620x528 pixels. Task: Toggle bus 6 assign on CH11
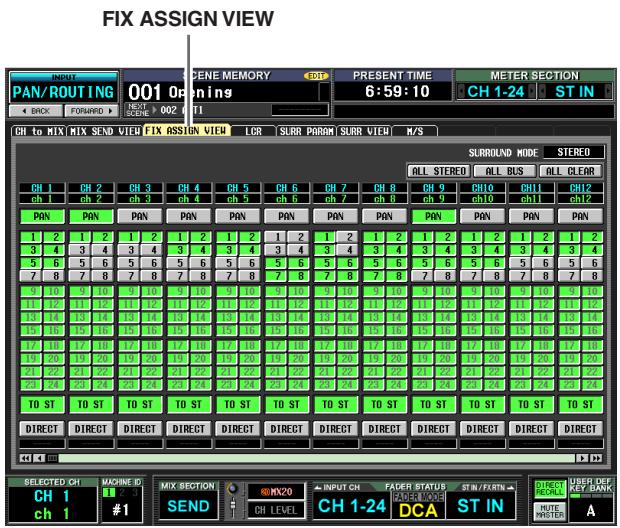click(x=543, y=263)
